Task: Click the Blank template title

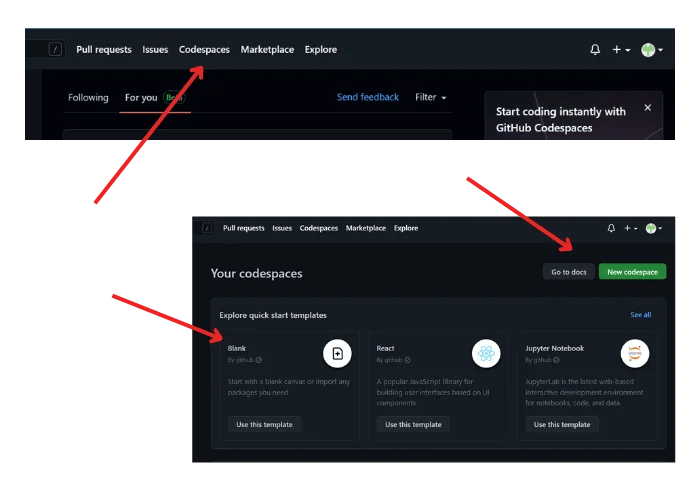Action: click(237, 348)
